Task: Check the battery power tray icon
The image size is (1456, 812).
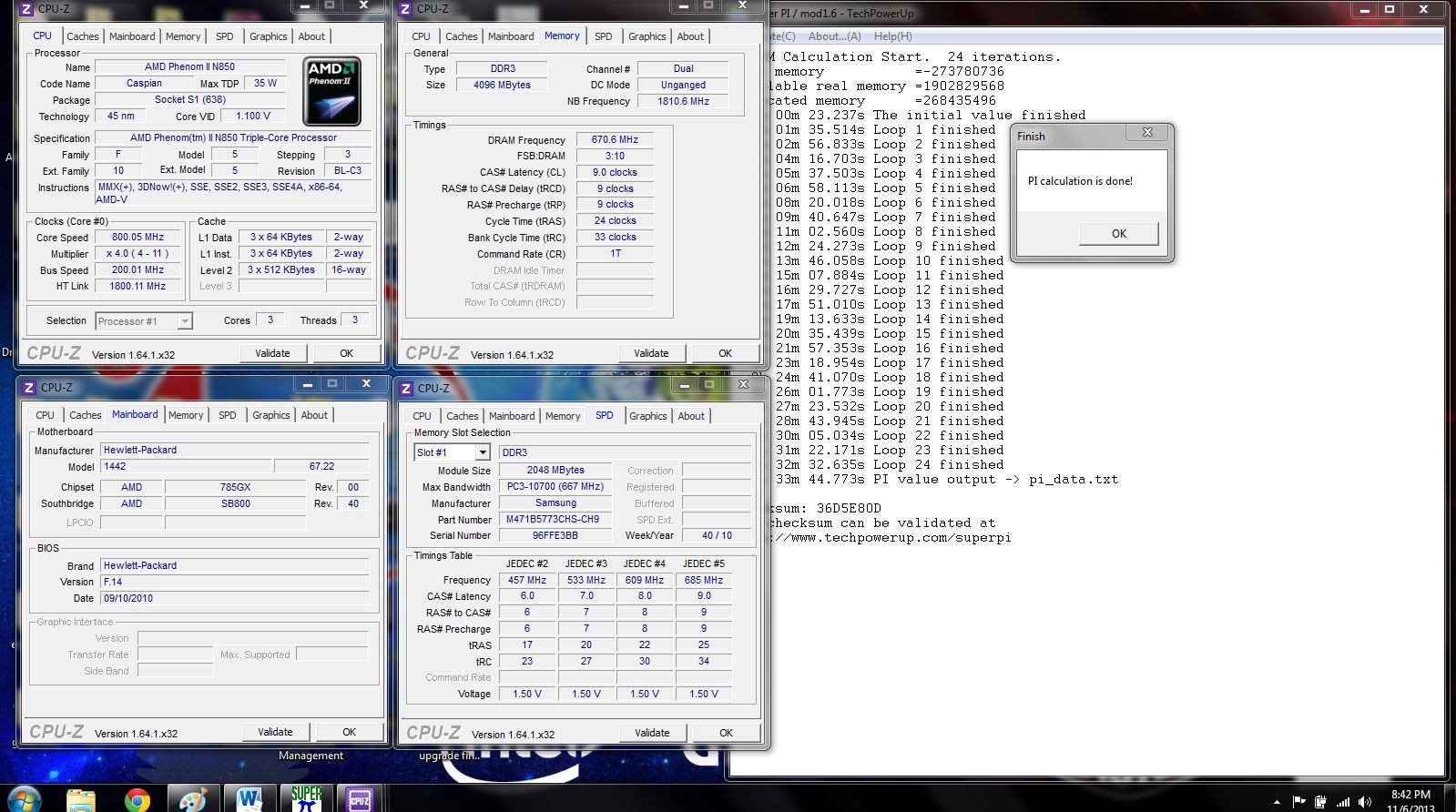Action: 1320,802
